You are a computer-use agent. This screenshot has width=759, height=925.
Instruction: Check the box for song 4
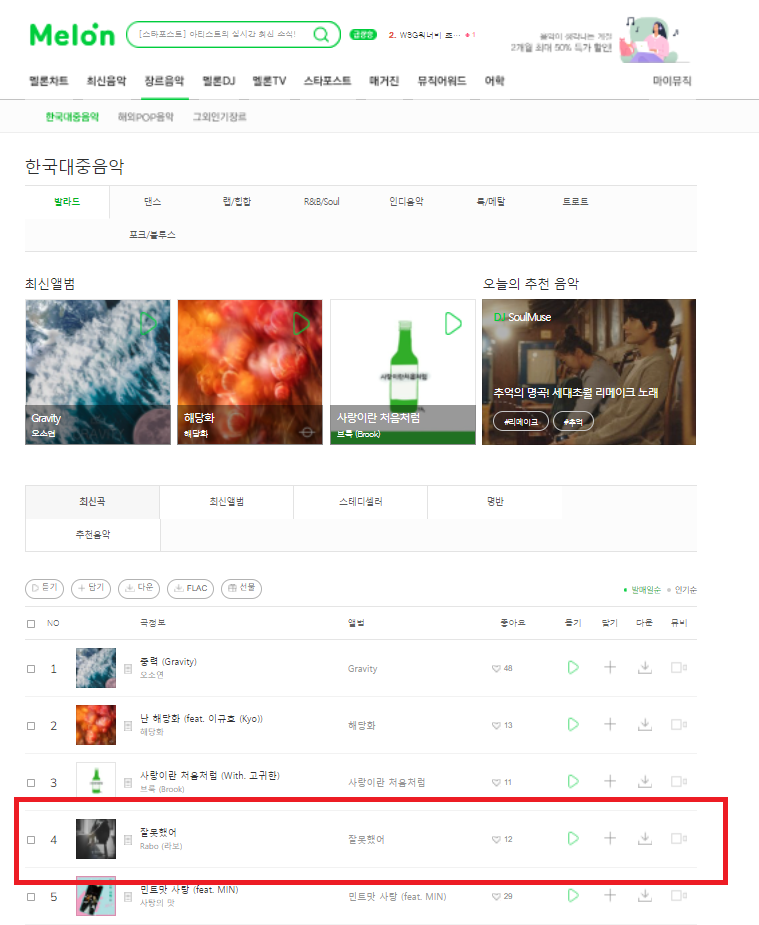(31, 839)
